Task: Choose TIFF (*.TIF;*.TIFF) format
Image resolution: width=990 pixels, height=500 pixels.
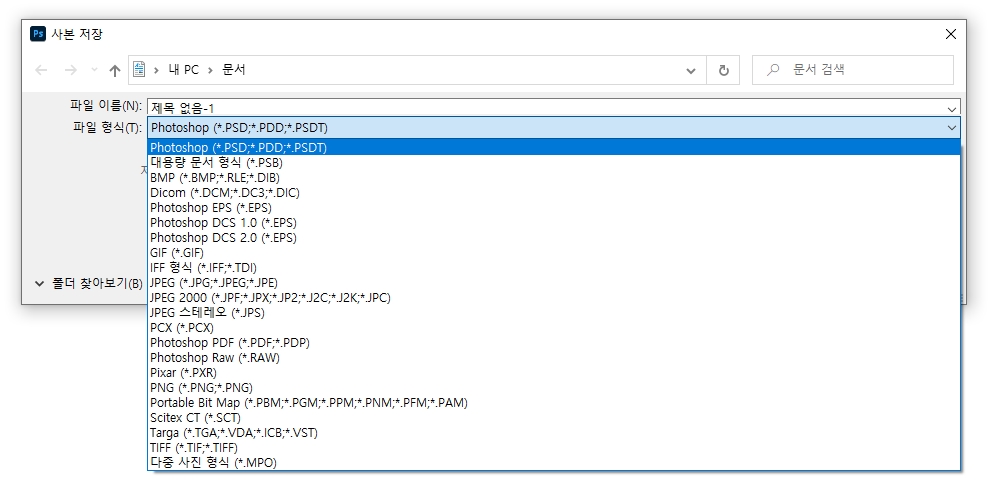Action: [554, 448]
